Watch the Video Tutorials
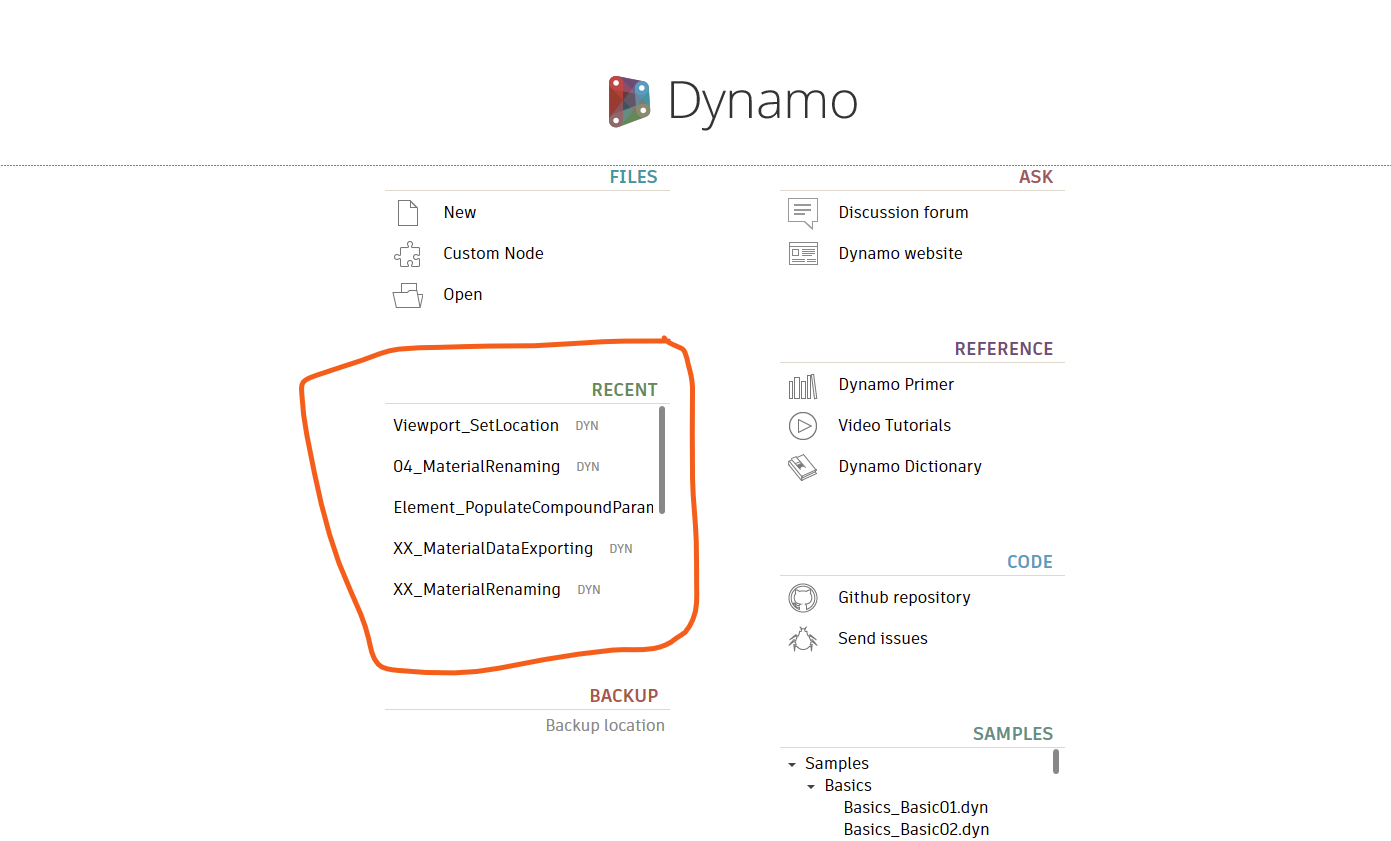The image size is (1391, 841). click(x=895, y=426)
